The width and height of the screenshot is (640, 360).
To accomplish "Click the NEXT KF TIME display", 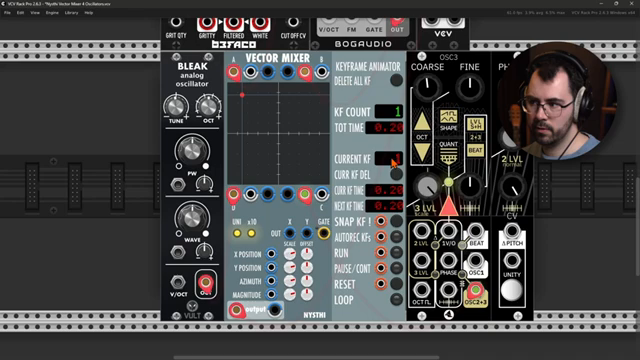I will (x=384, y=206).
